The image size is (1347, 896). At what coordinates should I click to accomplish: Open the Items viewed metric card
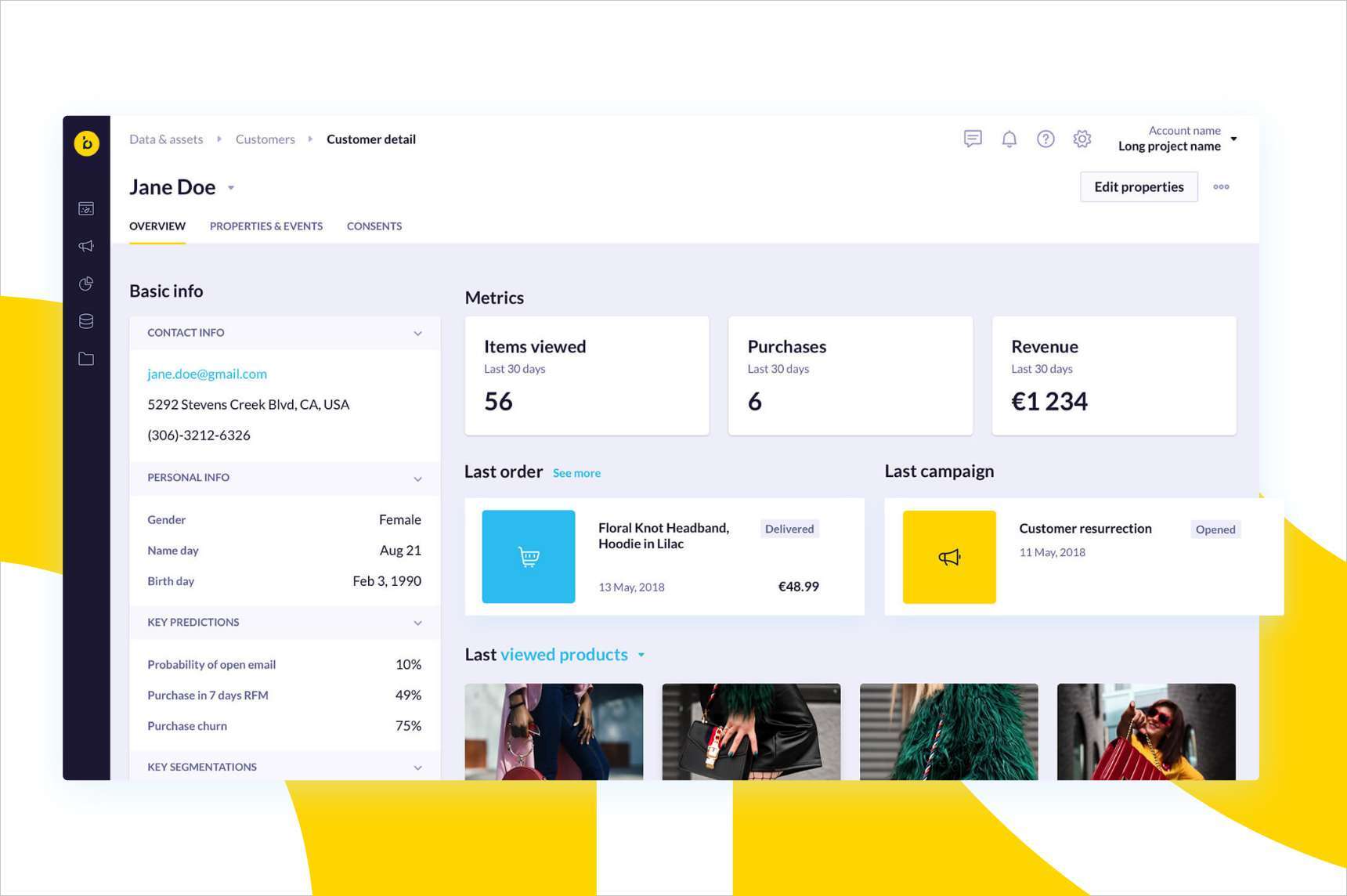[587, 375]
